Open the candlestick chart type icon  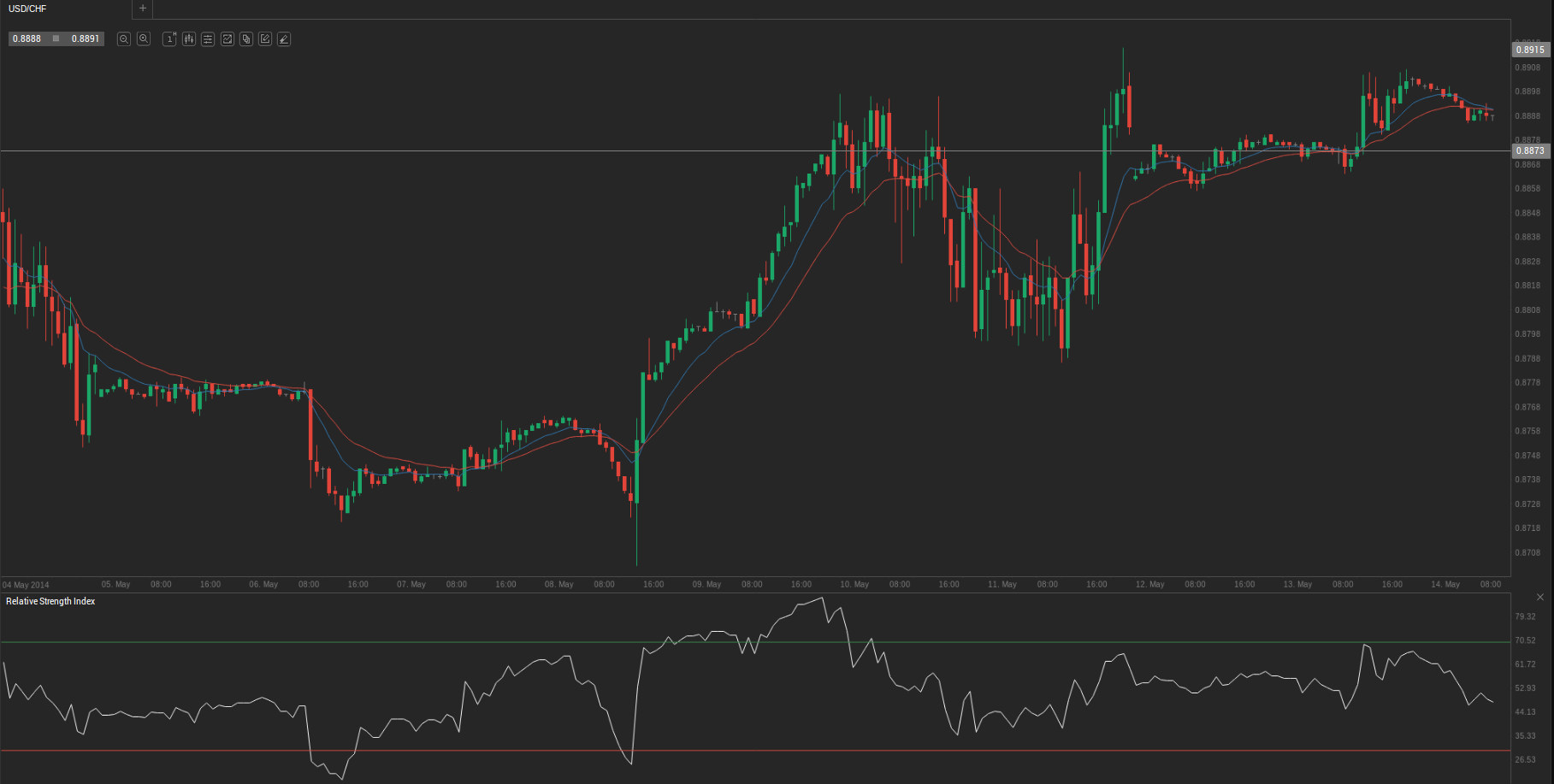(x=189, y=39)
